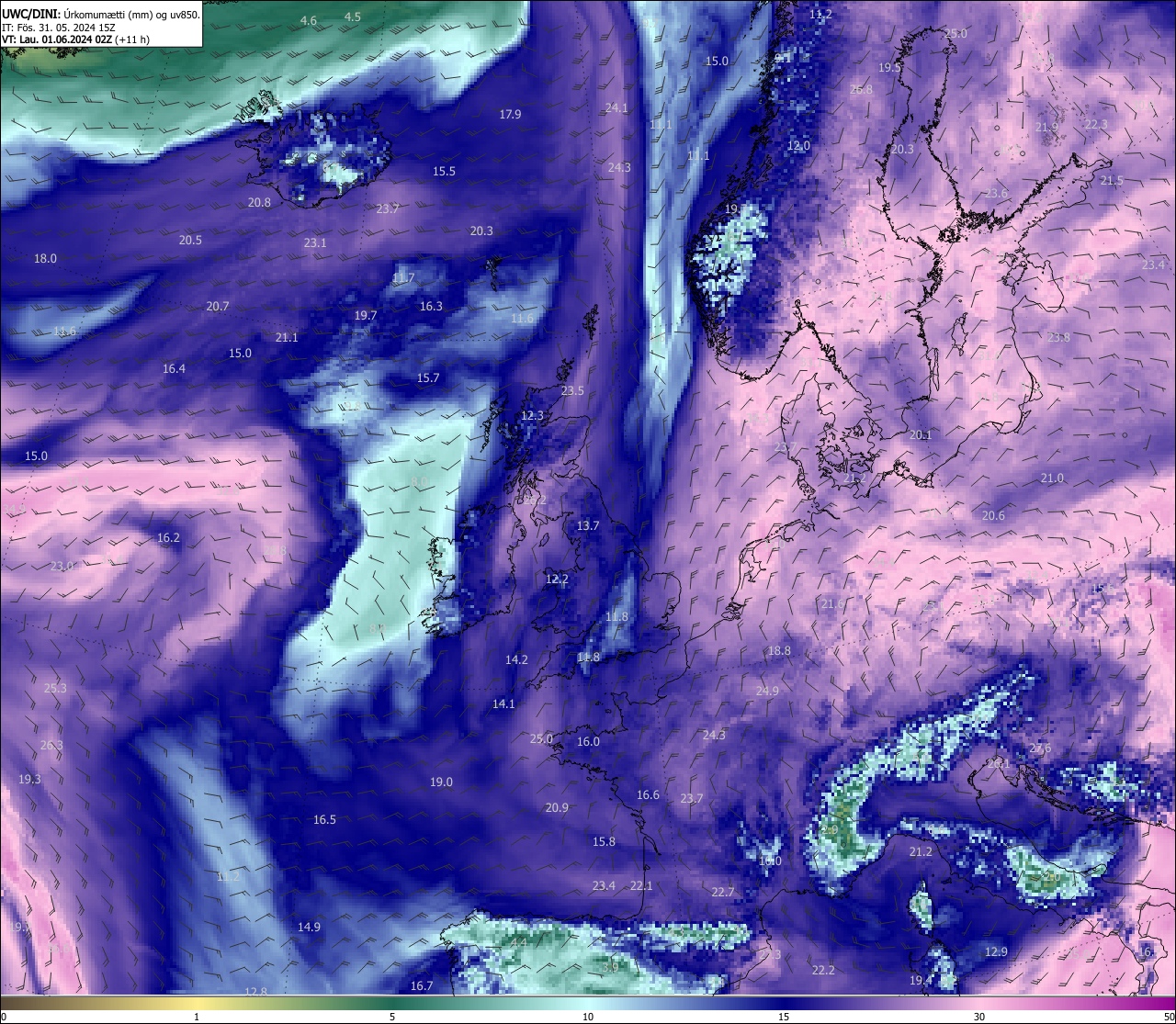Image resolution: width=1176 pixels, height=1024 pixels.
Task: Click the IT initial time line 15Z
Action: coord(59,28)
